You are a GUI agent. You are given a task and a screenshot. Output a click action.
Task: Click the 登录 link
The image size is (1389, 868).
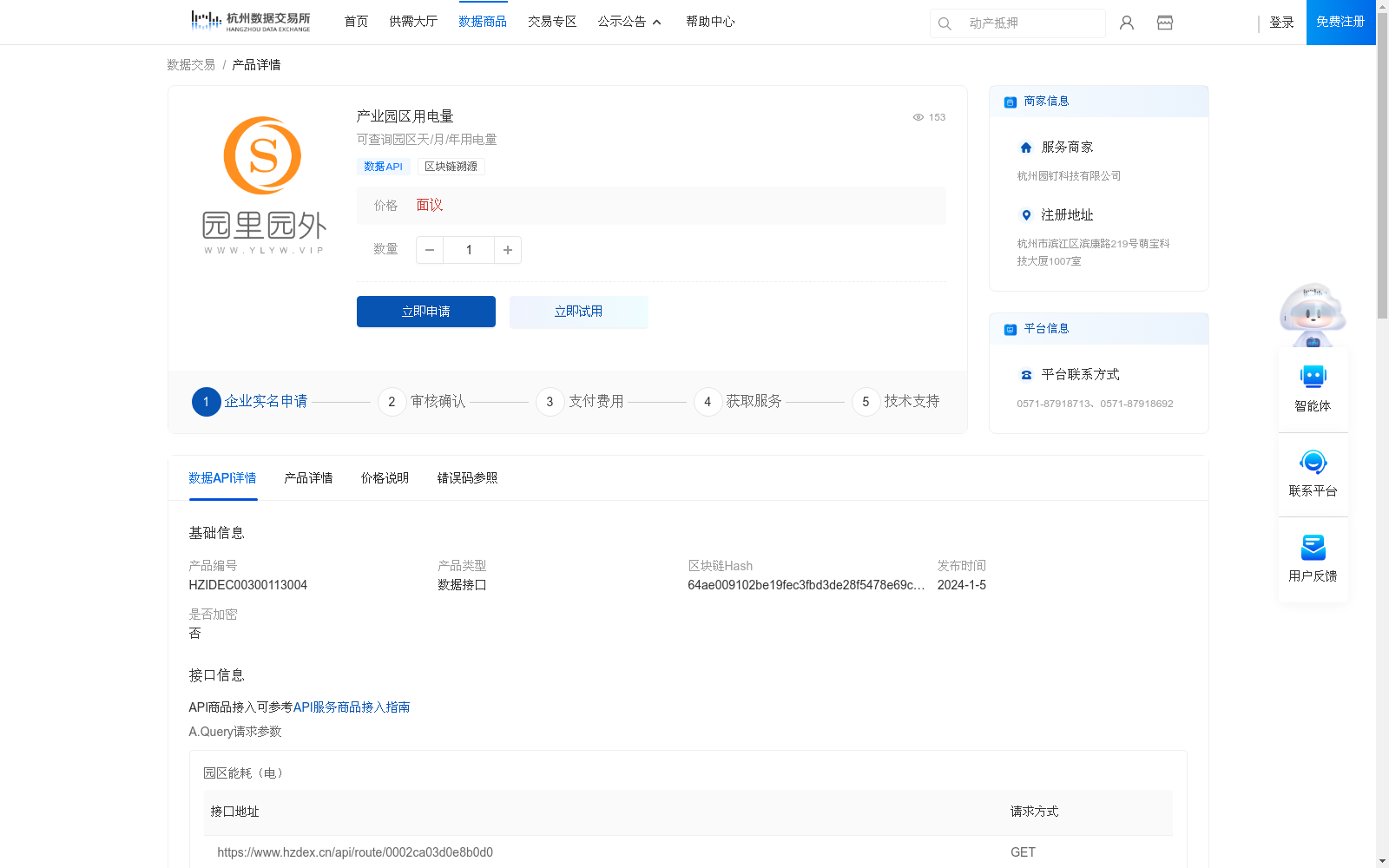[x=1281, y=23]
